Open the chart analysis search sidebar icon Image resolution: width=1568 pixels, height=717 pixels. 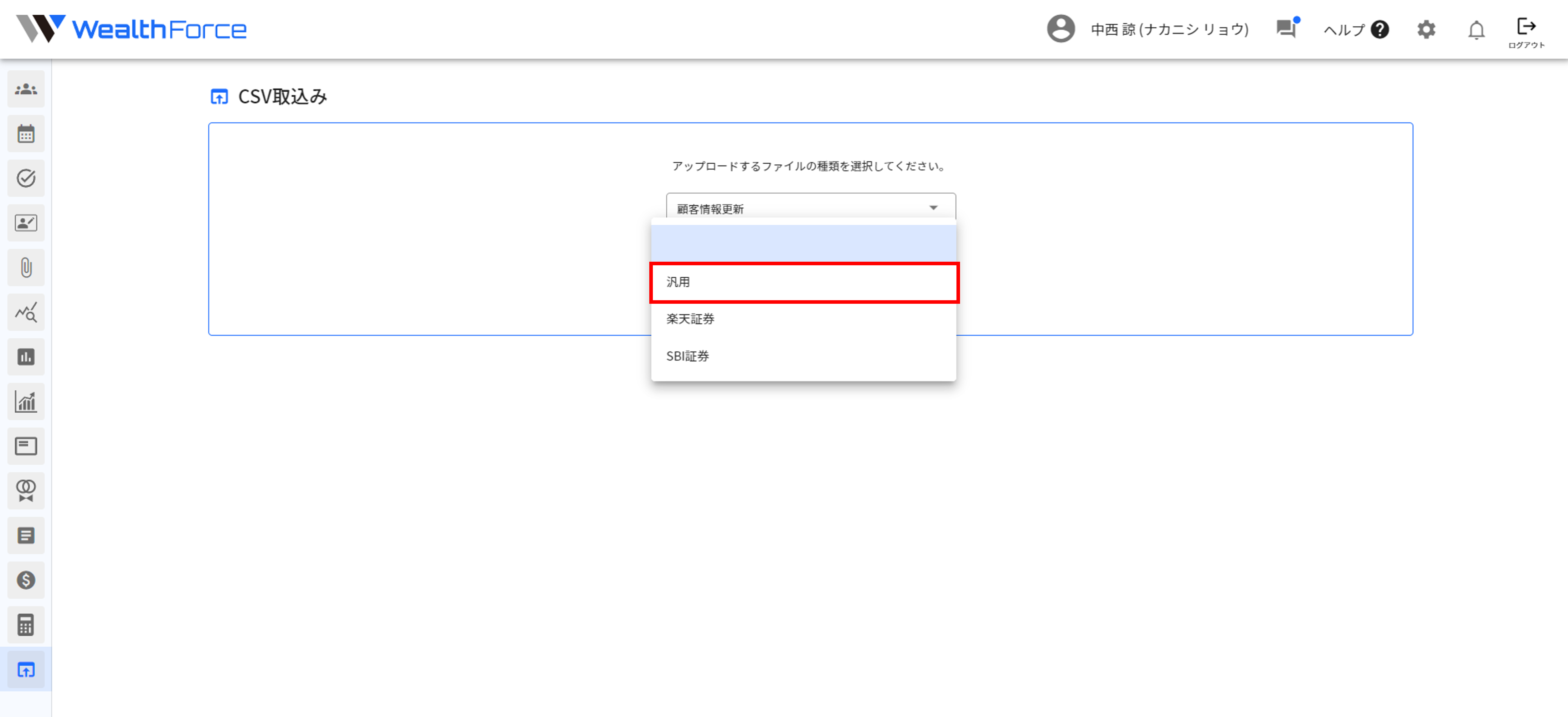coord(26,313)
